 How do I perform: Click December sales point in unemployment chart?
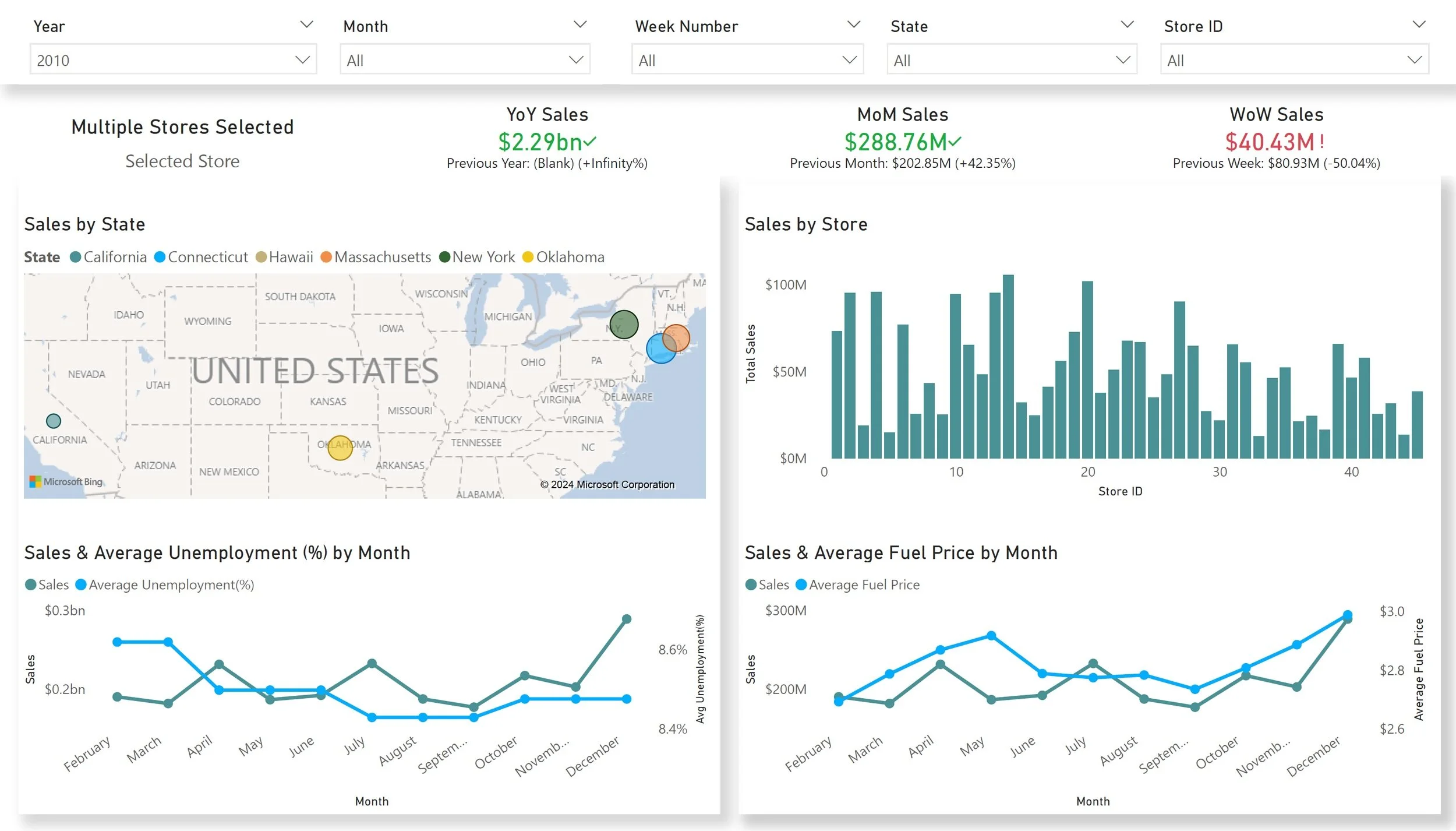click(x=627, y=619)
